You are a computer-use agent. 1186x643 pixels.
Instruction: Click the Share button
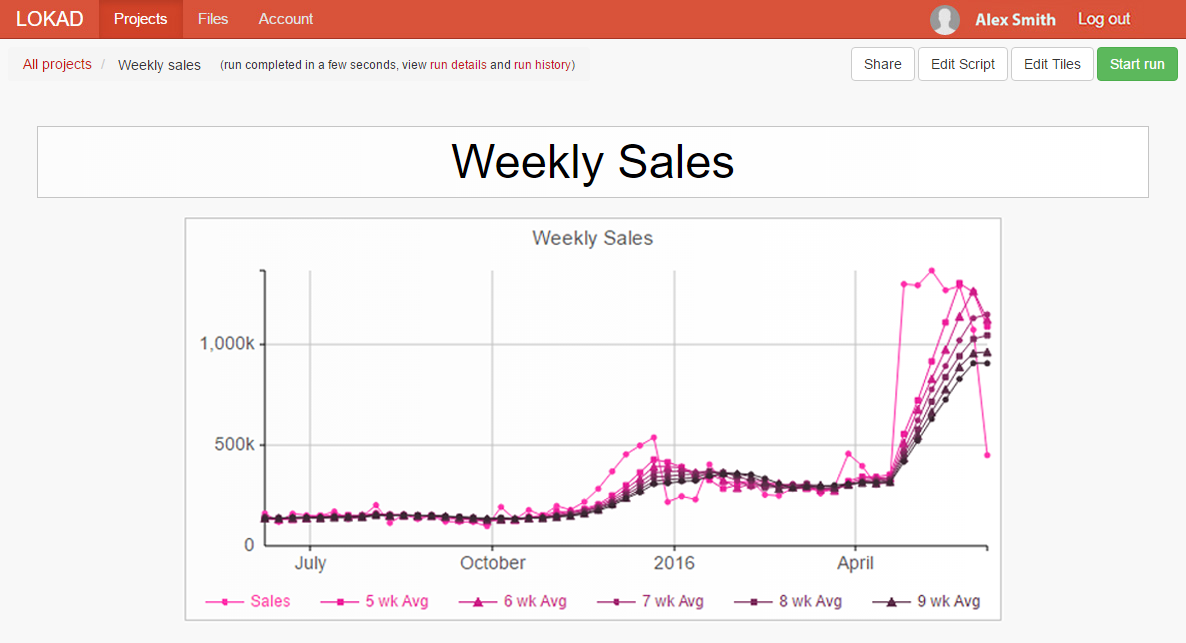pyautogui.click(x=882, y=64)
